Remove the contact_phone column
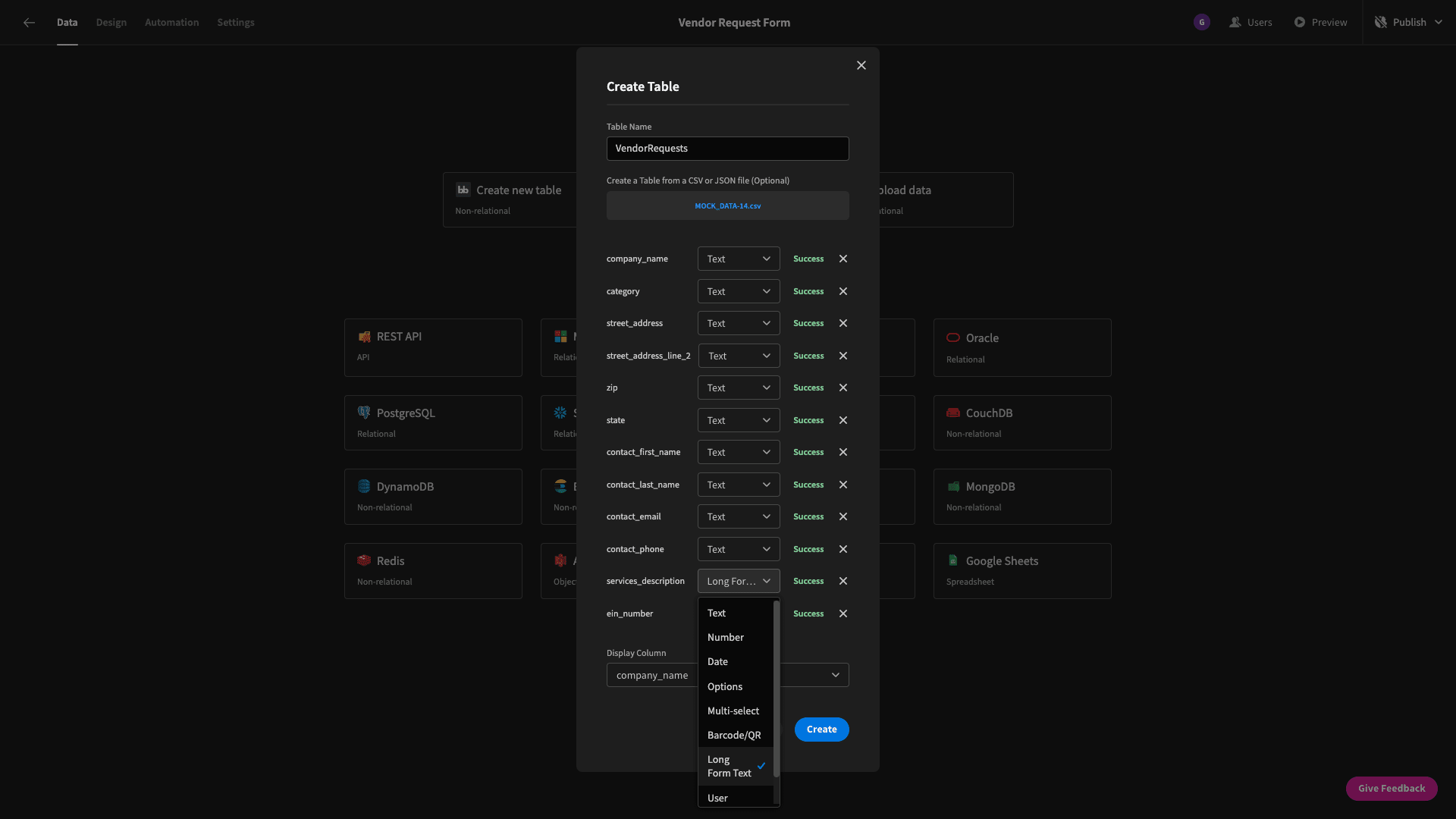 [x=843, y=549]
